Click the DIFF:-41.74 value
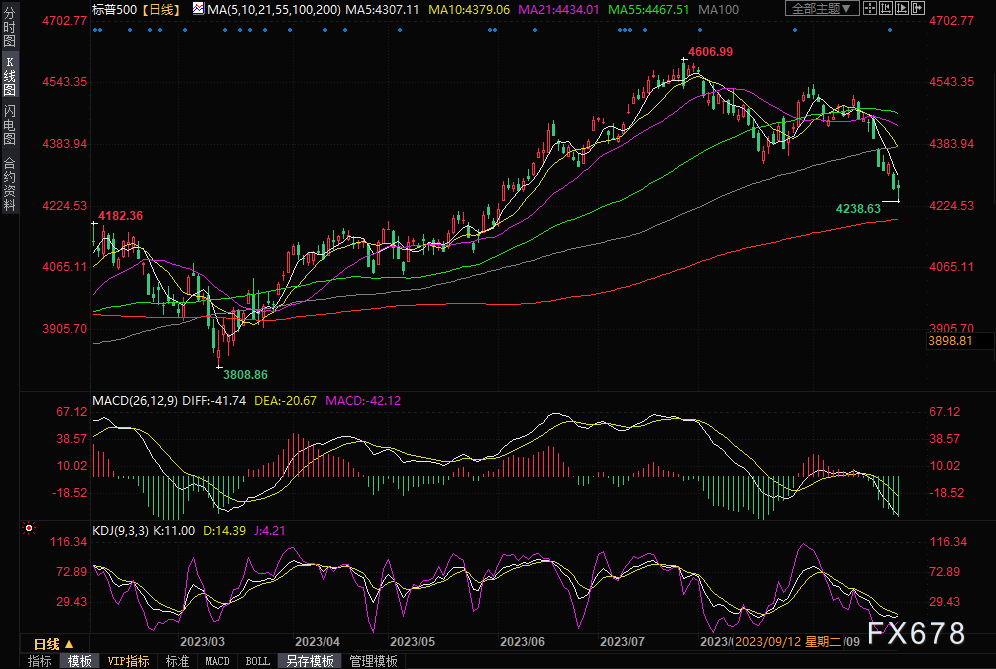Image resolution: width=996 pixels, height=669 pixels. (x=214, y=401)
